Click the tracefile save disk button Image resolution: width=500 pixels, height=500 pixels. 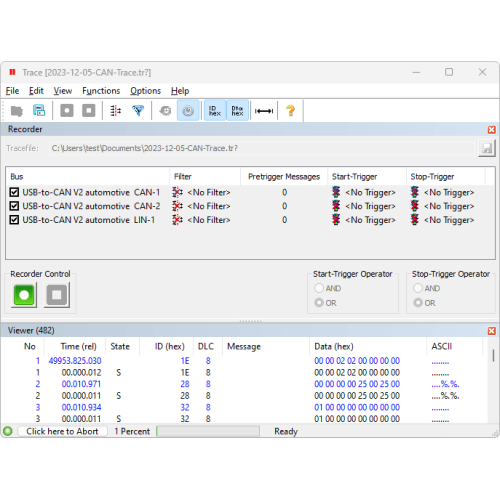coord(487,148)
